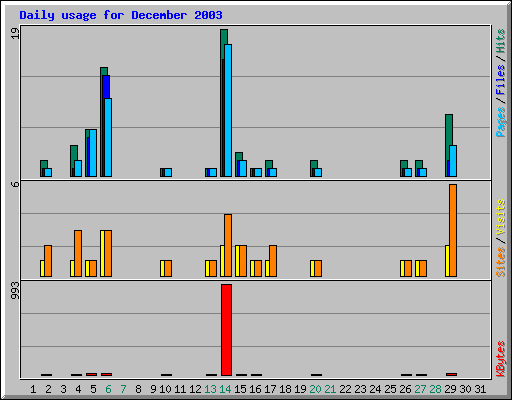Screen dimensions: 512x400
Task: Select the orange Sites bar for day 17
Action: coord(273,261)
